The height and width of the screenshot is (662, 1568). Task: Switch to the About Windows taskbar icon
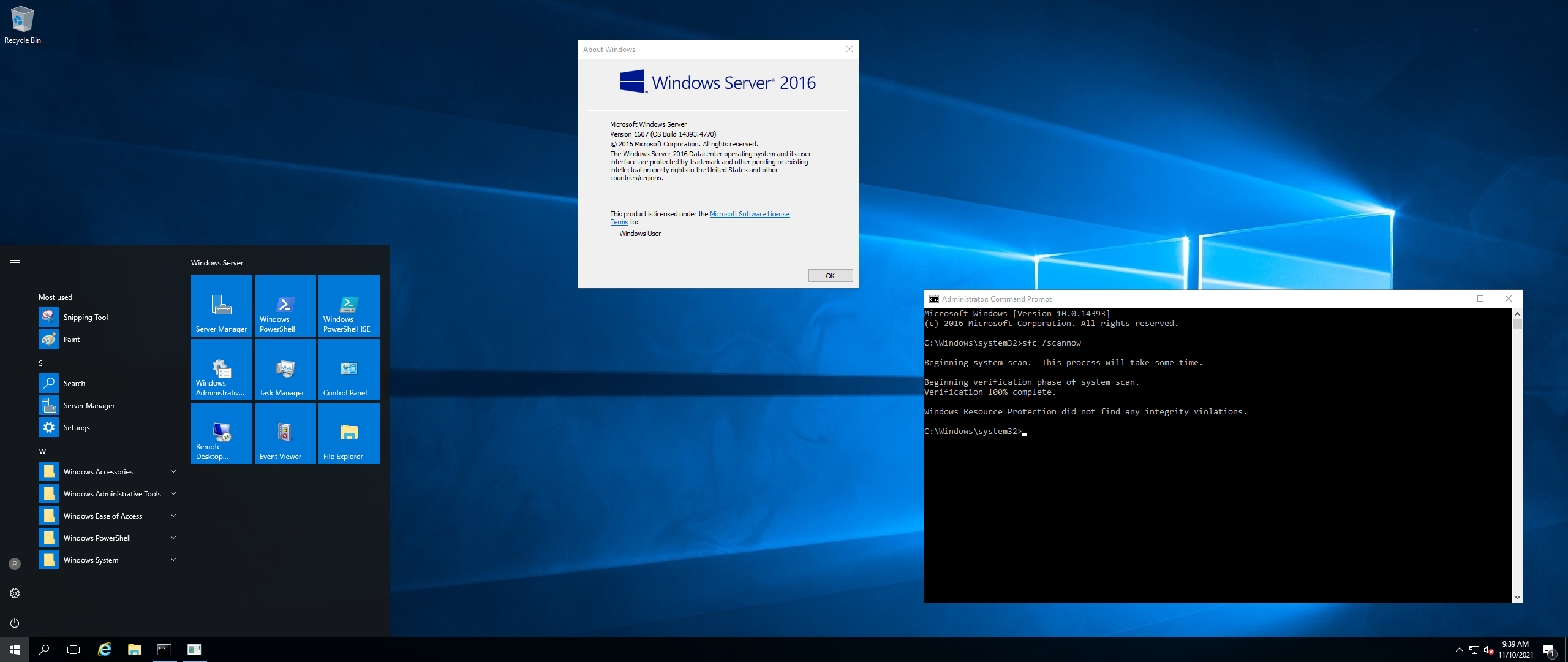(194, 650)
